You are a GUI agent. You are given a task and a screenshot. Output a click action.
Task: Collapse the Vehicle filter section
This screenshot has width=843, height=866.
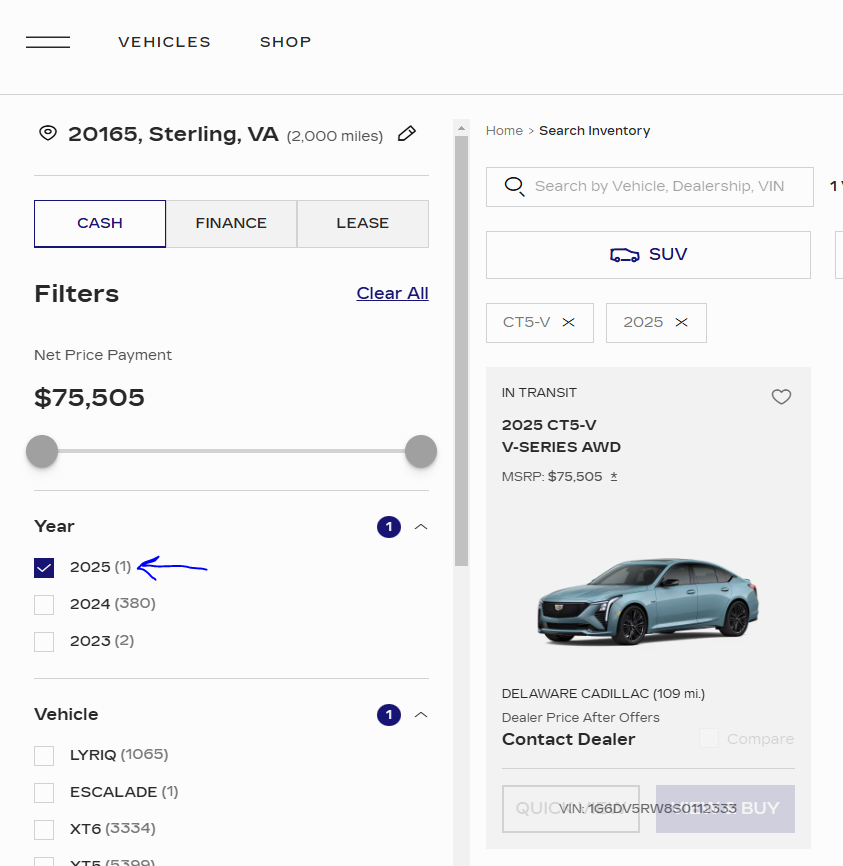[x=421, y=715]
